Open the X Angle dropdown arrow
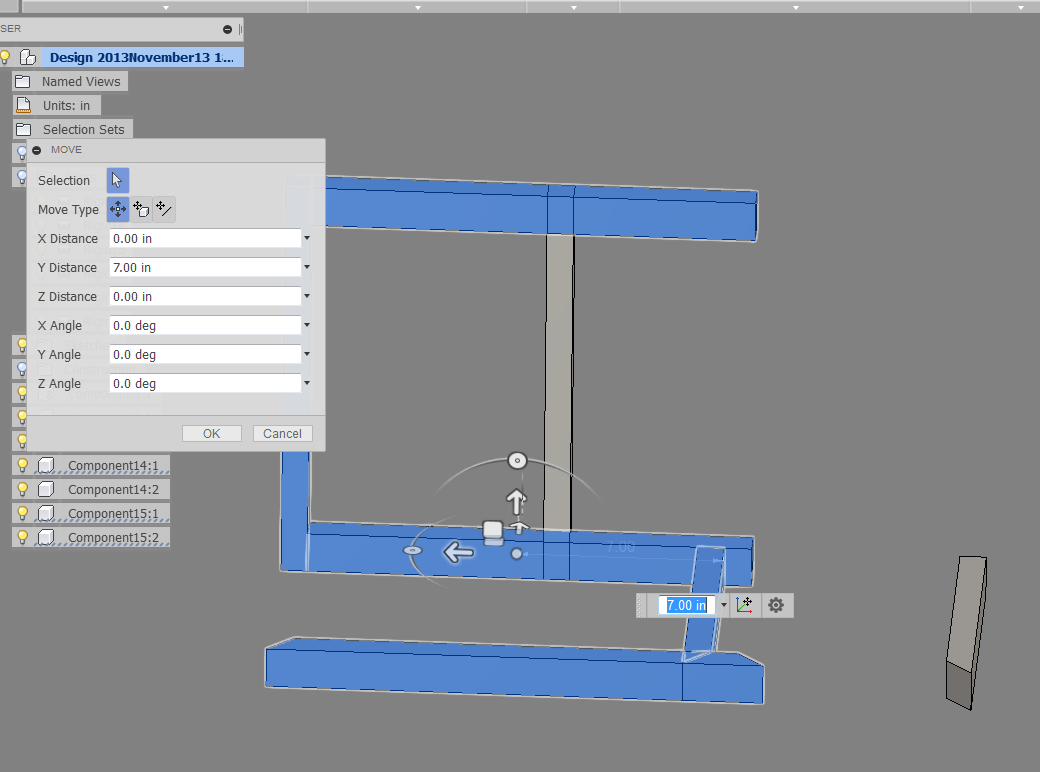Image resolution: width=1040 pixels, height=772 pixels. [x=307, y=326]
